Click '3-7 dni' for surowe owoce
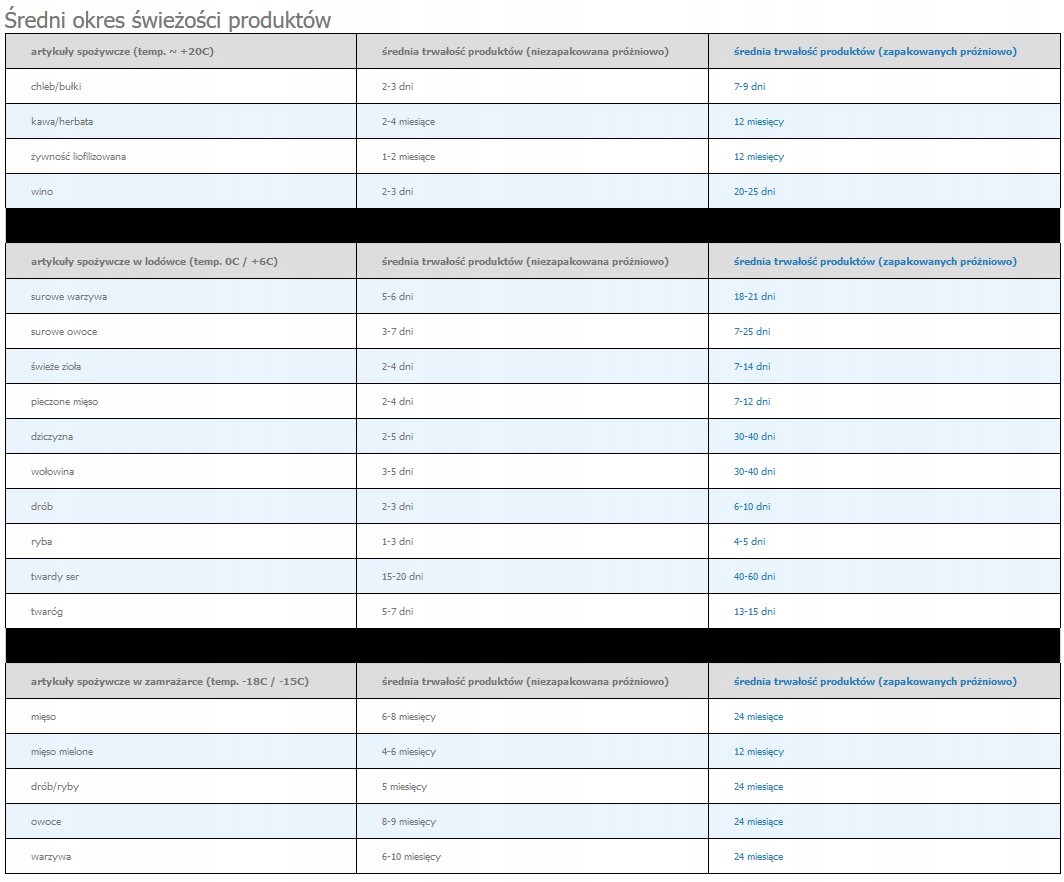Image resolution: width=1064 pixels, height=882 pixels. tap(398, 332)
